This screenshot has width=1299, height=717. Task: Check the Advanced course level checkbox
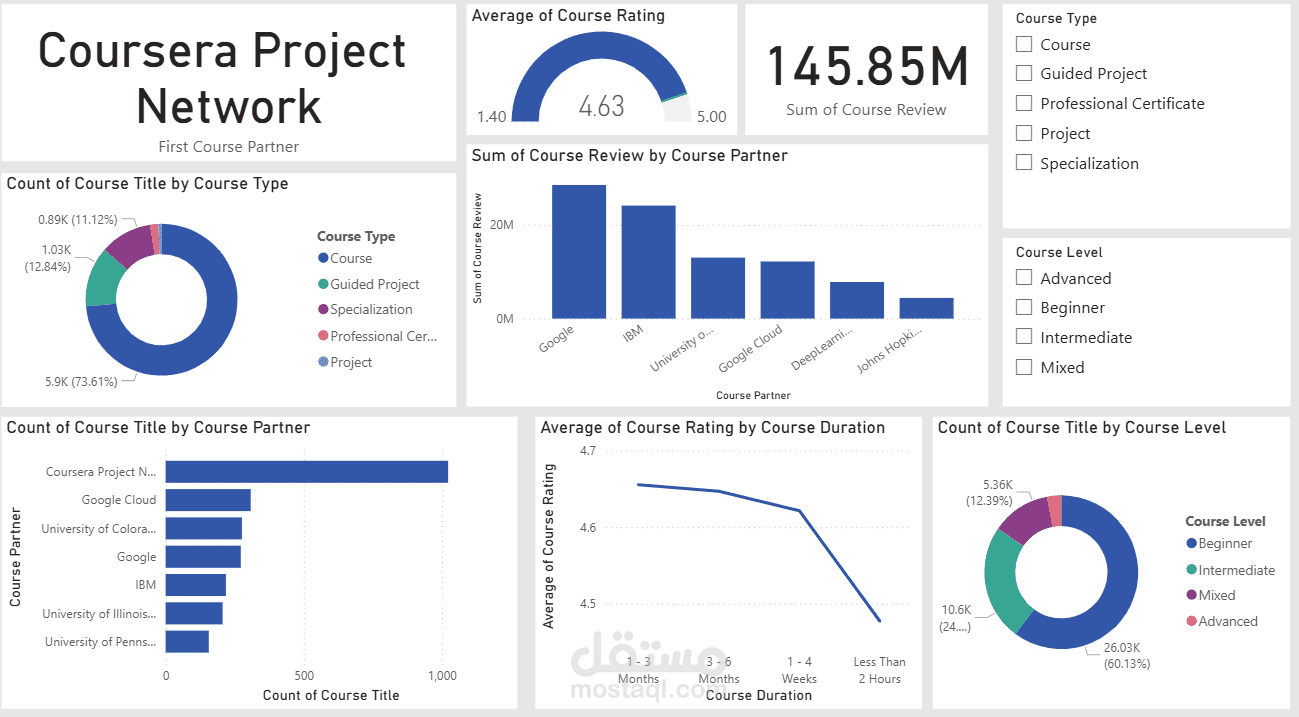[x=1024, y=278]
